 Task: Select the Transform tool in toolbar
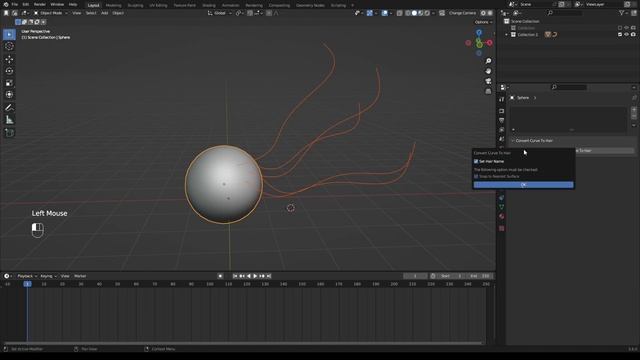pos(9,95)
